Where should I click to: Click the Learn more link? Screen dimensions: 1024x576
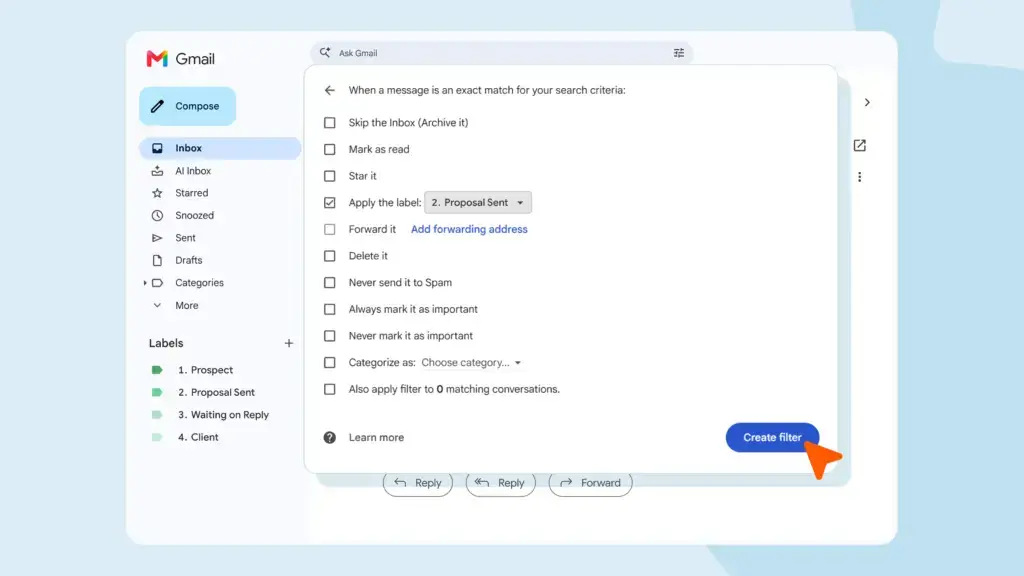[x=376, y=438]
